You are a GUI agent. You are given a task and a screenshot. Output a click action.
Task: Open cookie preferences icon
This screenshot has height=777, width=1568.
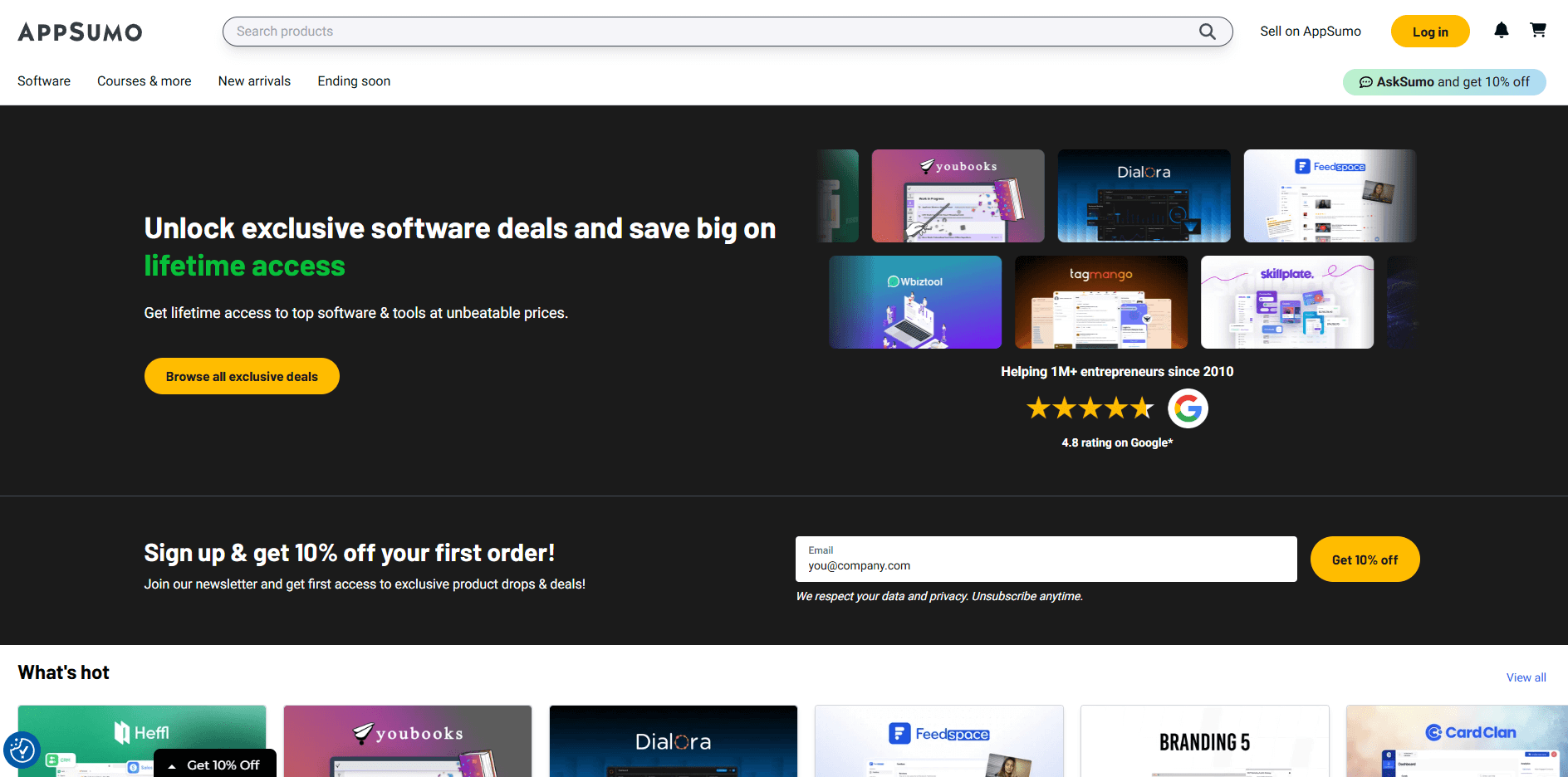click(x=22, y=750)
